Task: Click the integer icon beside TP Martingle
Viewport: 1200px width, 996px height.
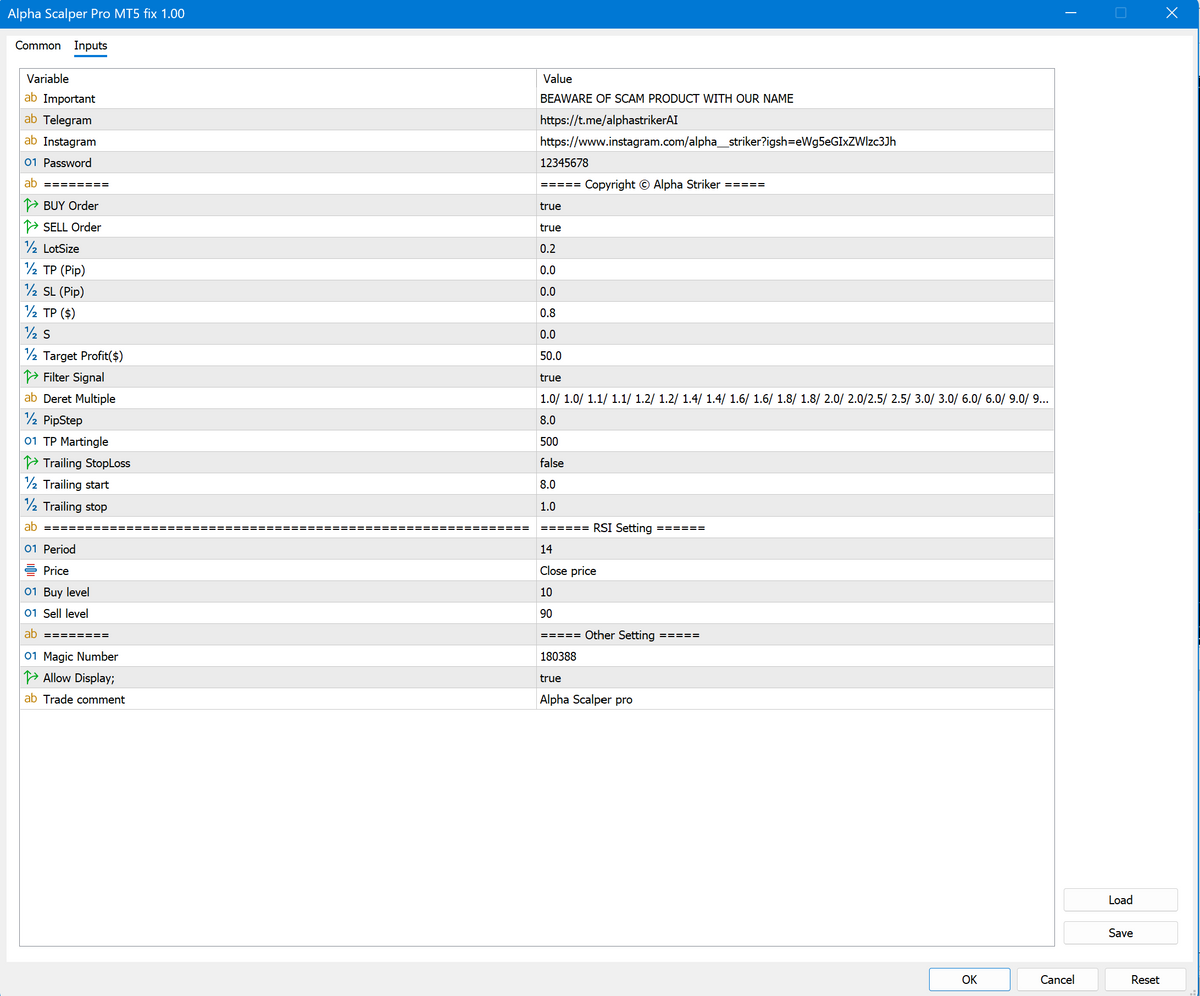Action: pyautogui.click(x=30, y=442)
